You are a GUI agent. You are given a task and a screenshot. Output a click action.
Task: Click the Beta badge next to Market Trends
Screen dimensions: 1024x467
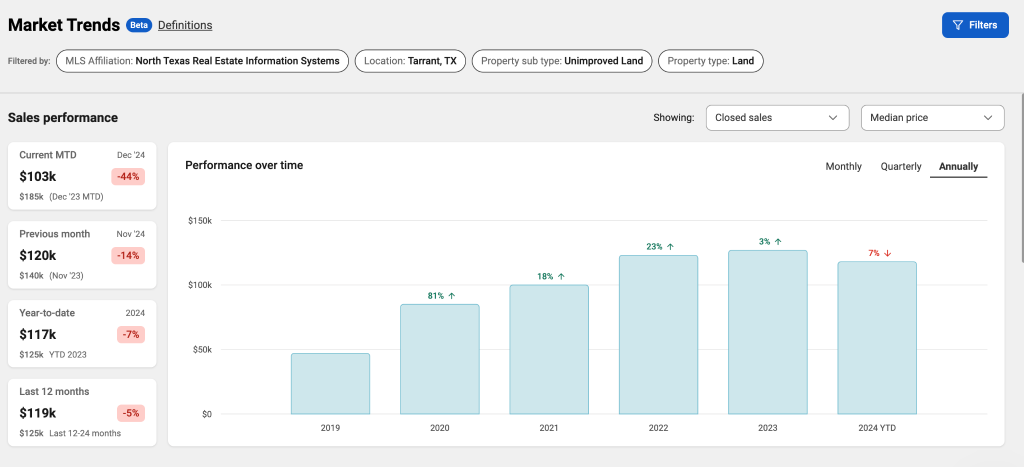(x=139, y=25)
